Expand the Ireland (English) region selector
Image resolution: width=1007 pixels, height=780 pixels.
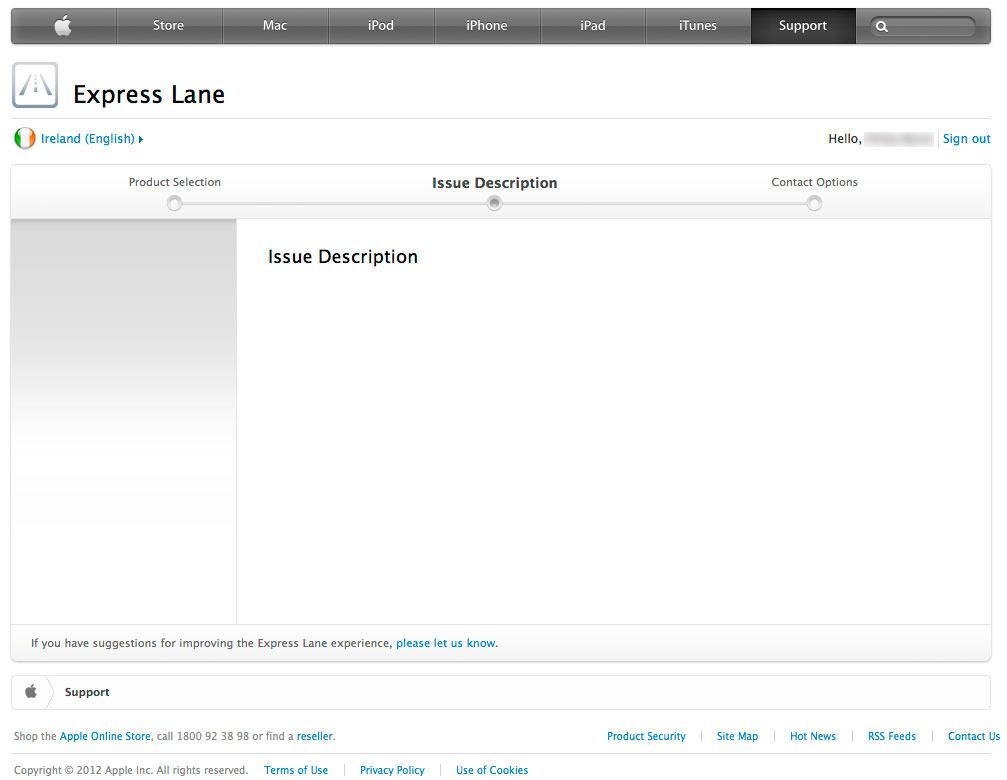click(x=91, y=139)
